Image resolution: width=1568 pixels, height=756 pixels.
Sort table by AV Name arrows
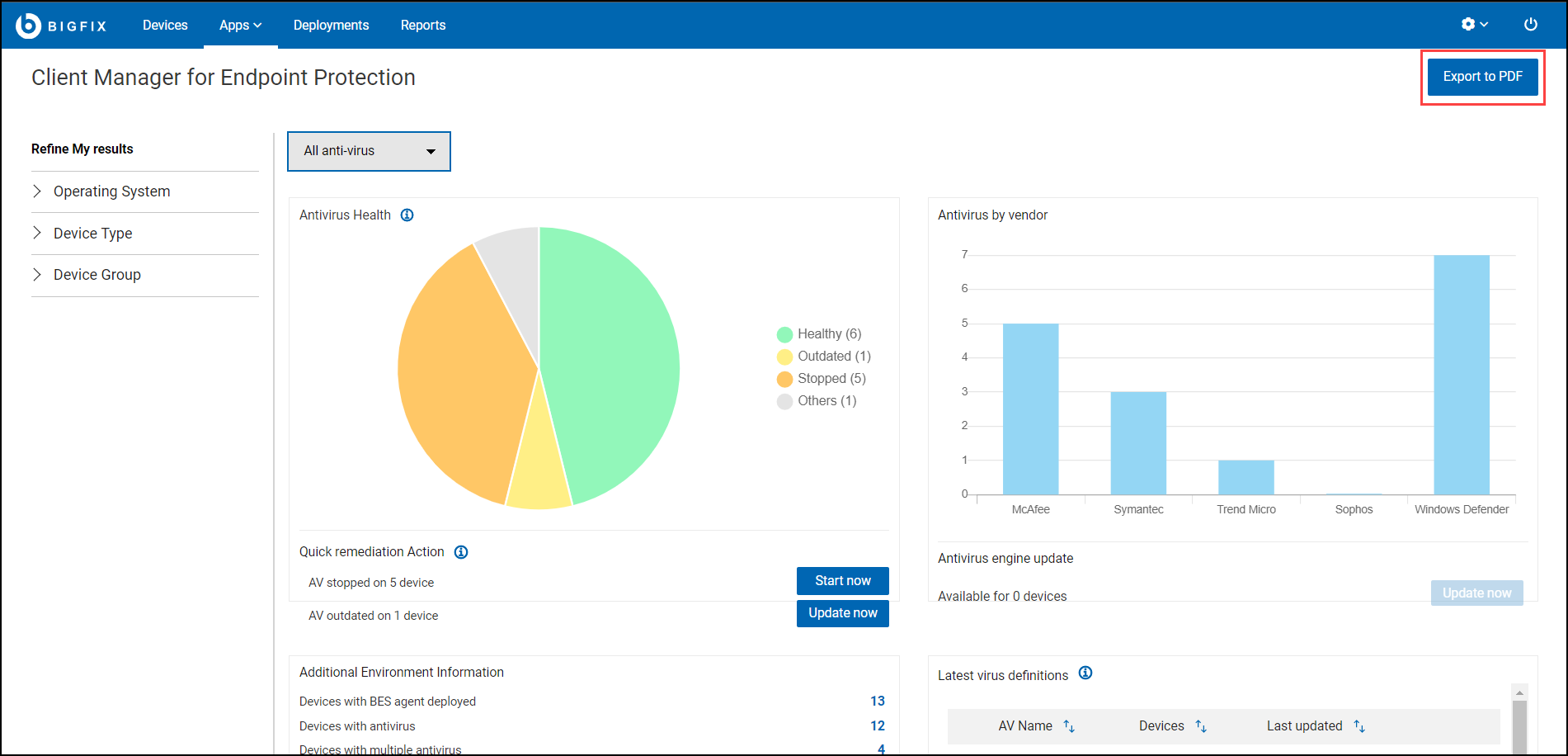tap(1069, 726)
